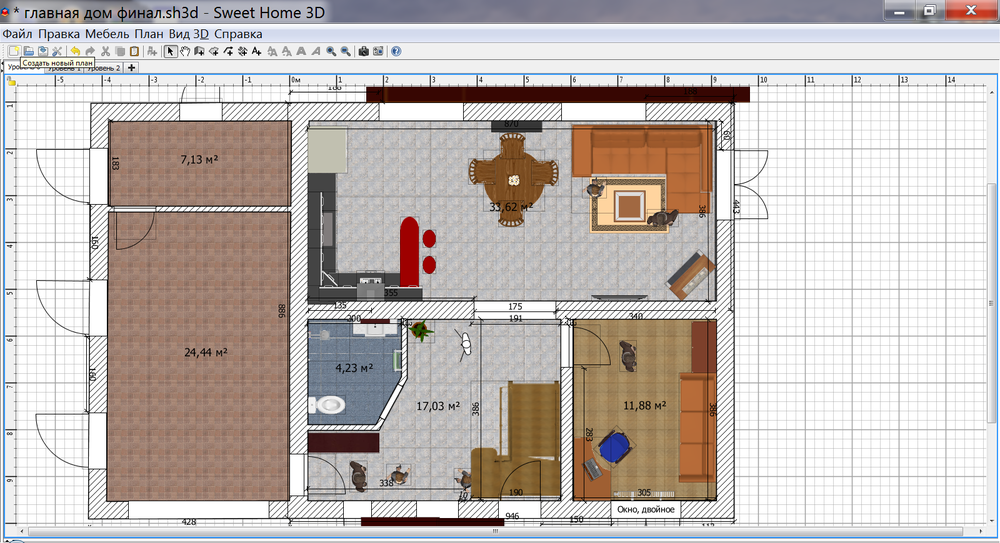Viewport: 1000px width, 543px height.
Task: Select the 11,88 м² room label
Action: [644, 405]
